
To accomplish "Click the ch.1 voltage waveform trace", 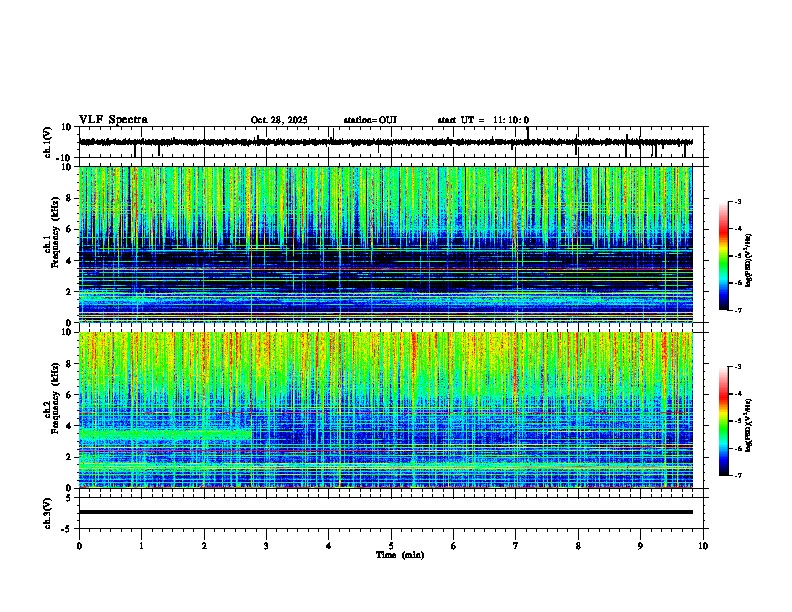I will (385, 142).
